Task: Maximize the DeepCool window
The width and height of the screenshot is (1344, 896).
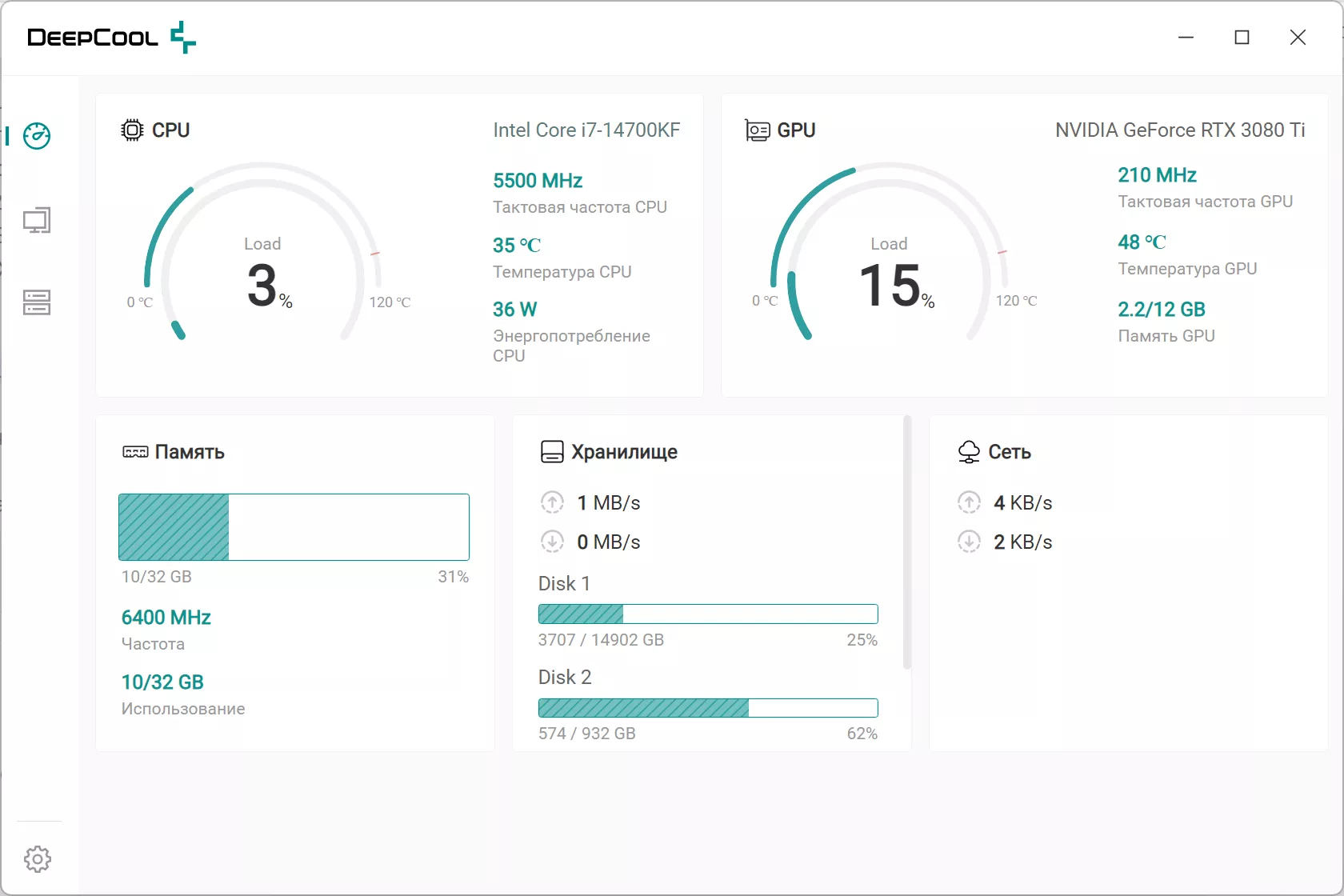Action: pyautogui.click(x=1242, y=38)
